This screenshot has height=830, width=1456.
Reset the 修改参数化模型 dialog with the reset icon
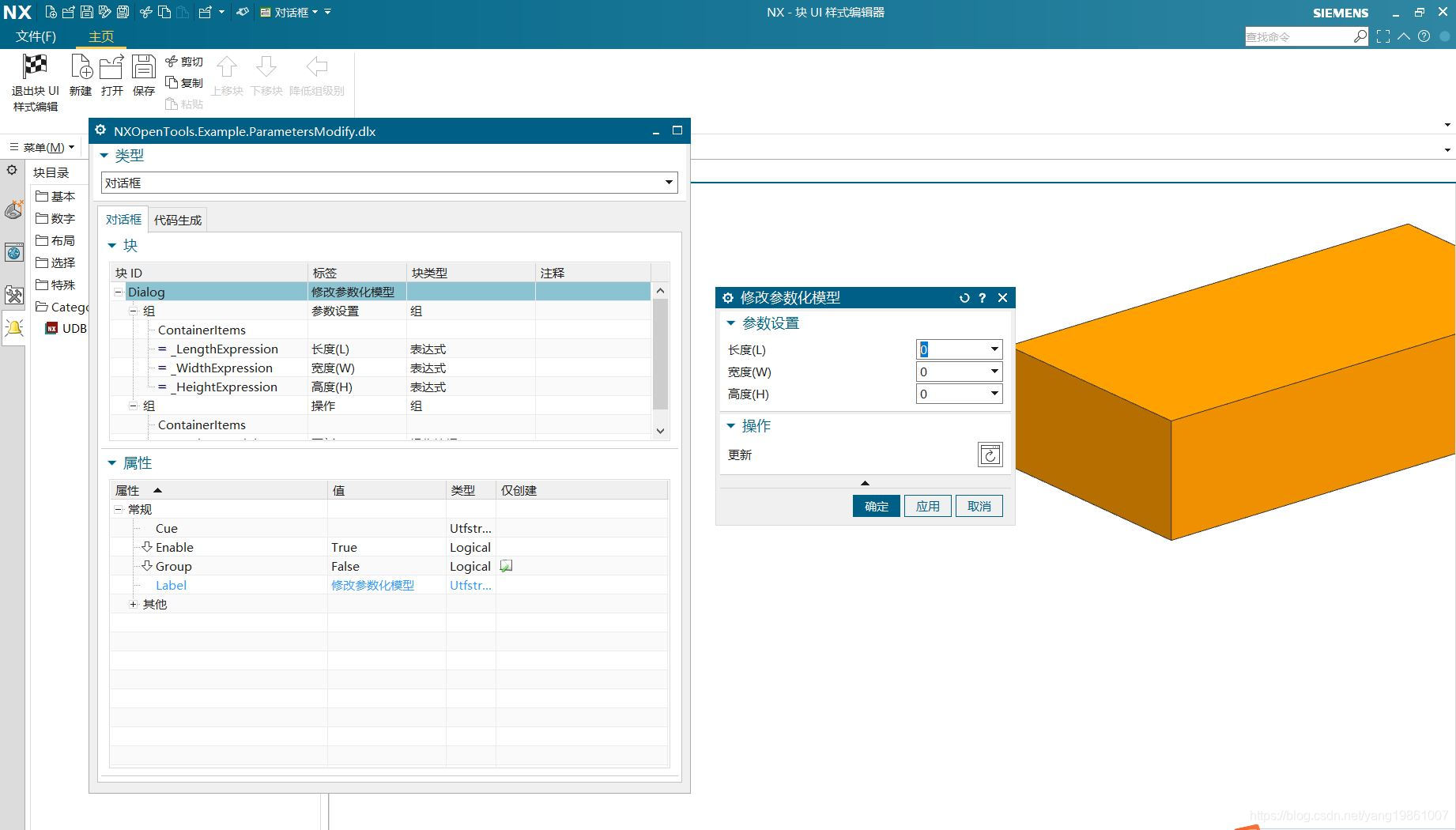click(964, 298)
